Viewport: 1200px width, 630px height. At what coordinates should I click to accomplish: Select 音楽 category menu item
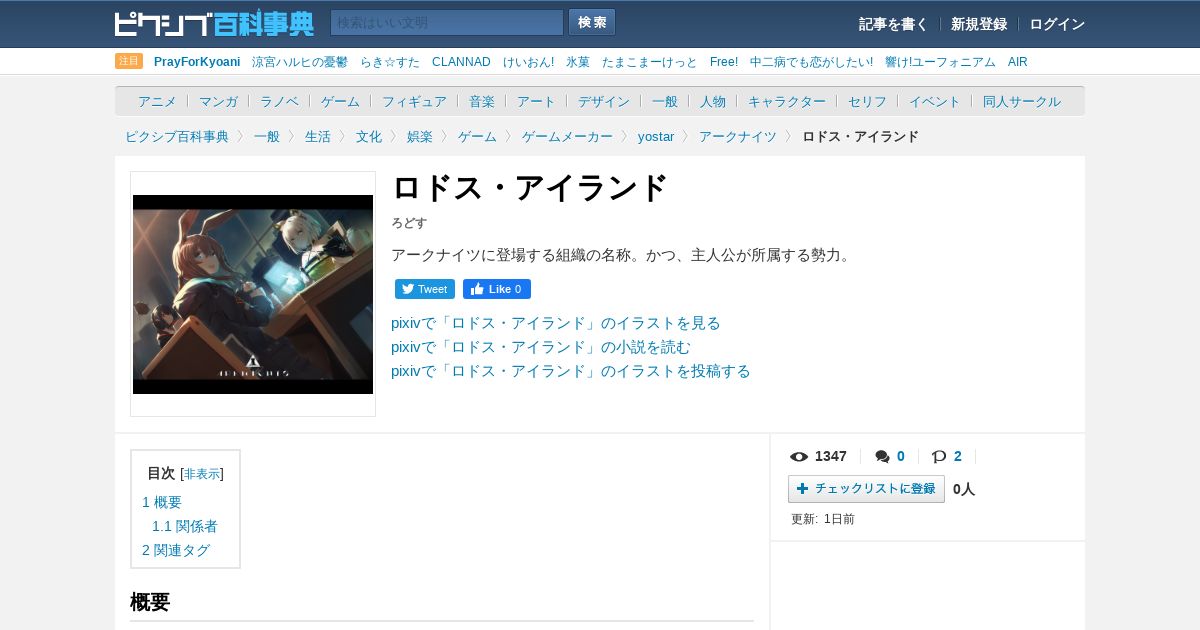(x=482, y=101)
